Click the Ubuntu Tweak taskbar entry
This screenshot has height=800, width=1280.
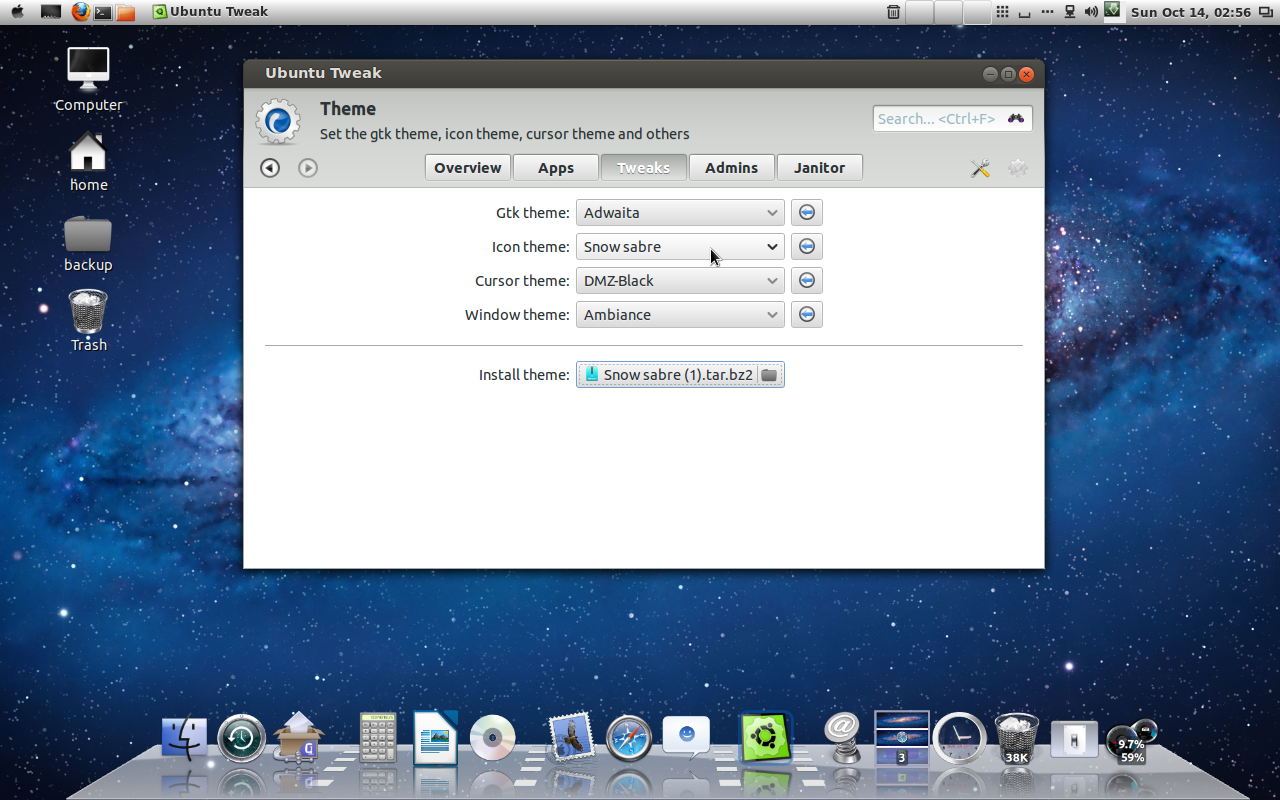click(x=210, y=12)
